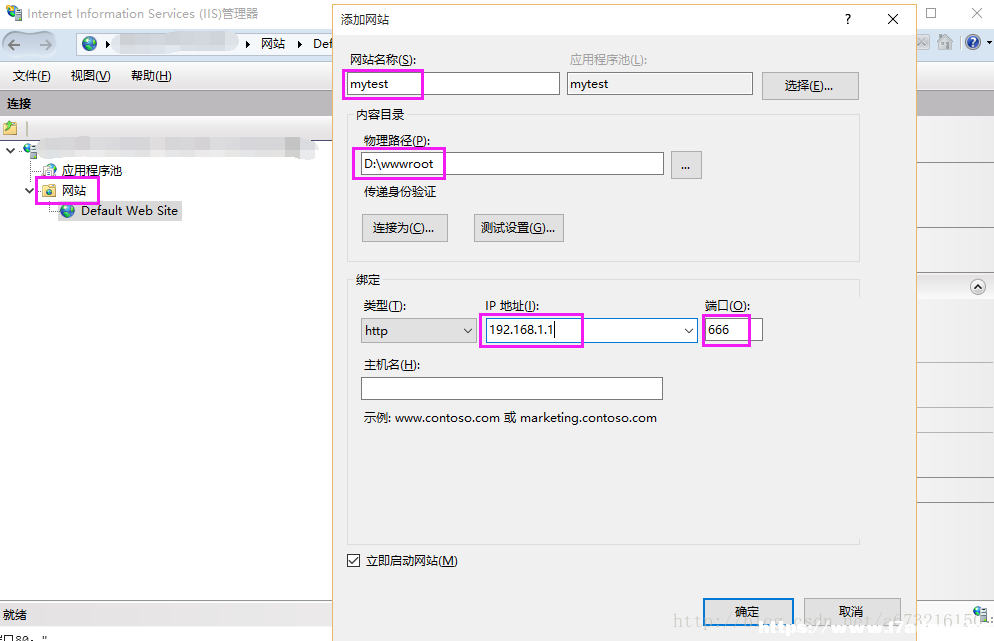Open the help icon in IIS toolbar

tap(973, 42)
